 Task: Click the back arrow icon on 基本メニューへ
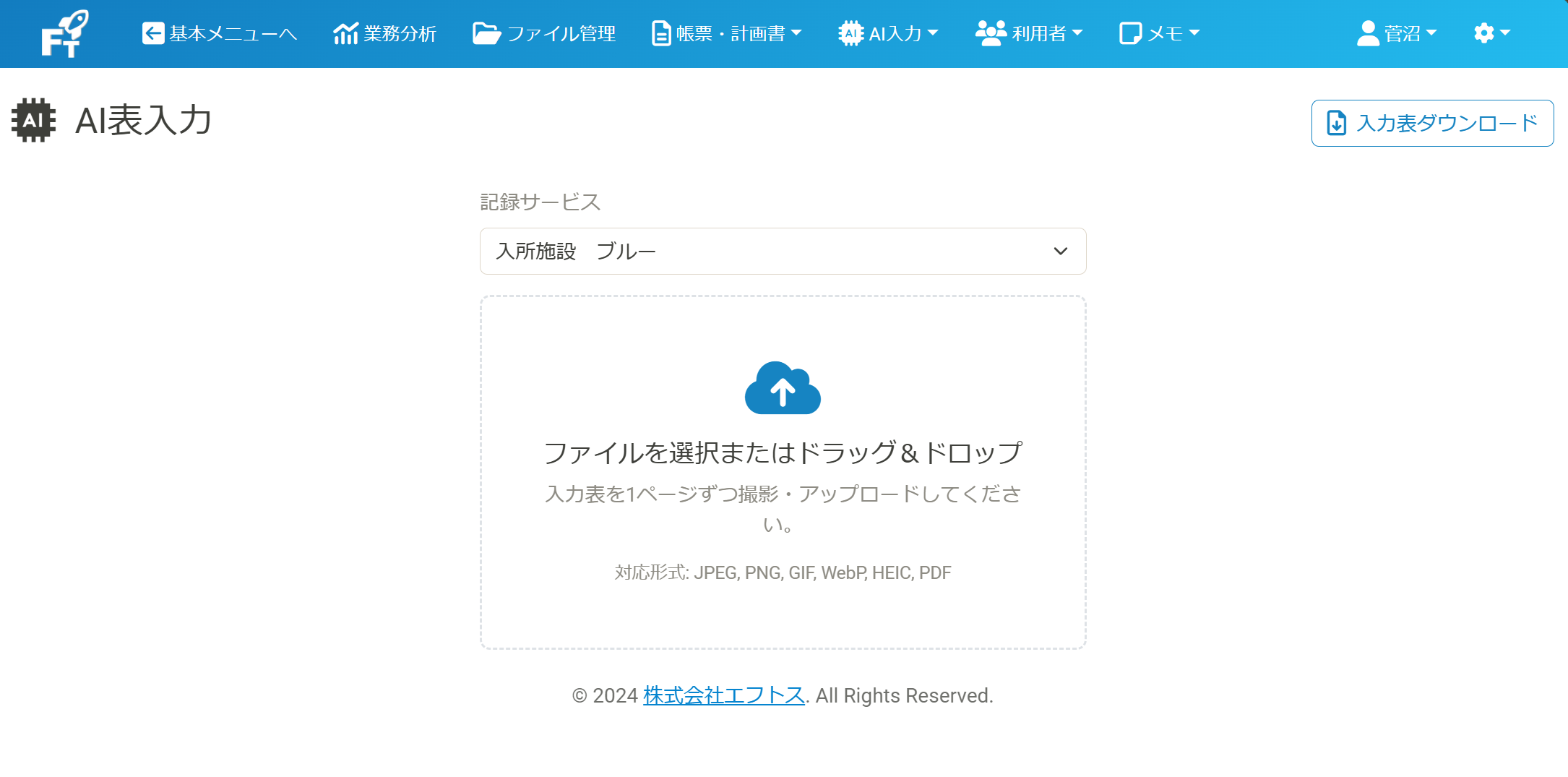[153, 33]
